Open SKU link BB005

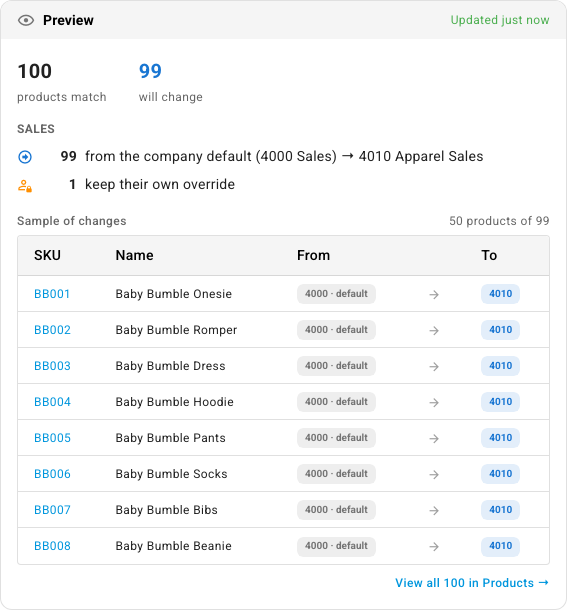(52, 438)
